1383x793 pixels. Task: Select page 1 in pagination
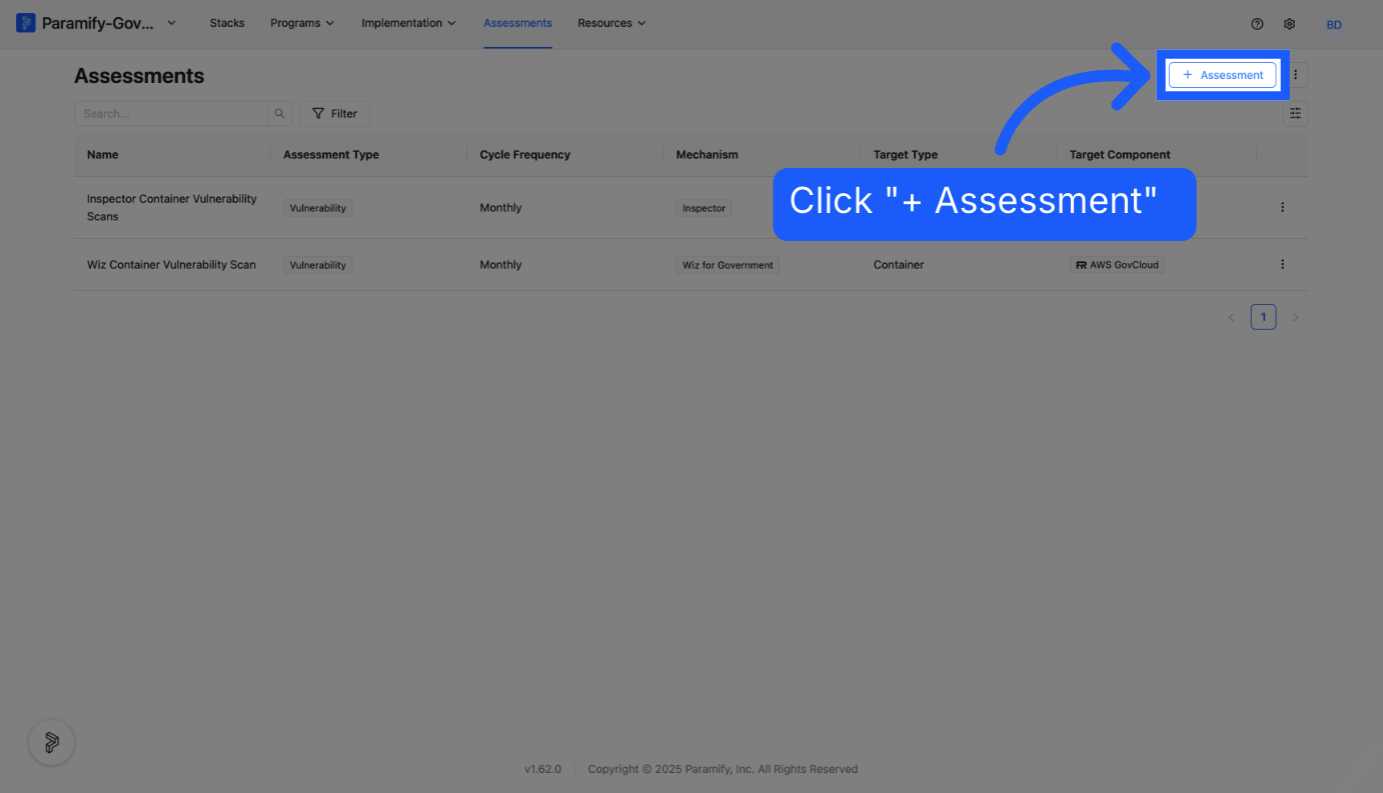[1264, 318]
